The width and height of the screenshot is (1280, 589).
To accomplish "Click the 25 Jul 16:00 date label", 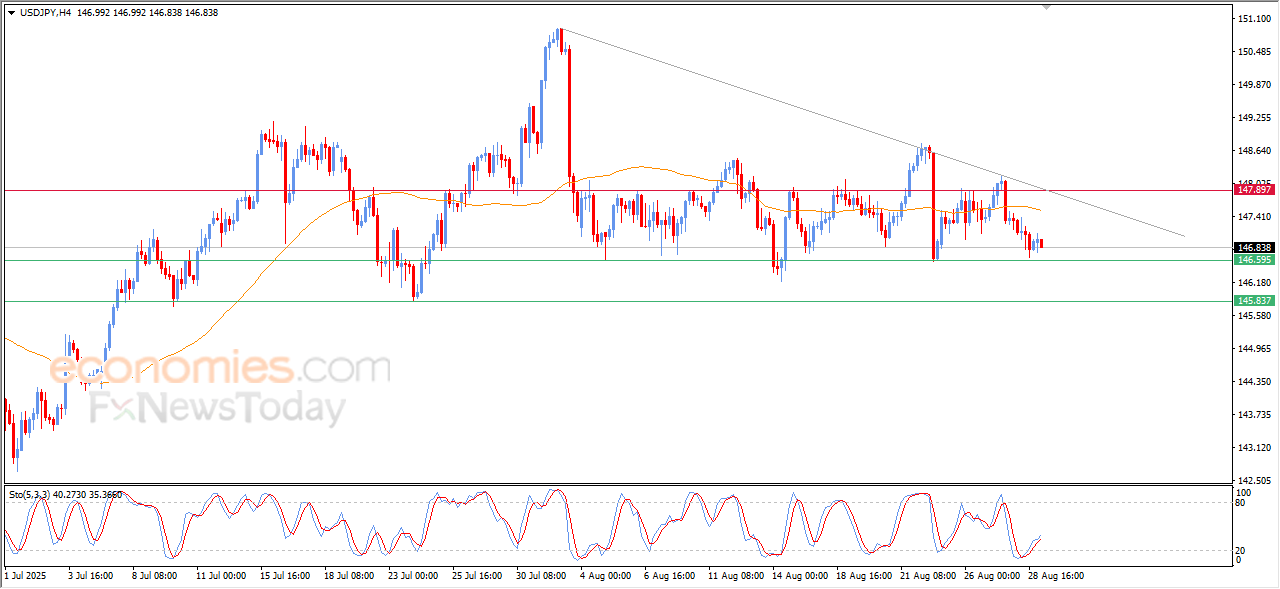I will [x=477, y=576].
